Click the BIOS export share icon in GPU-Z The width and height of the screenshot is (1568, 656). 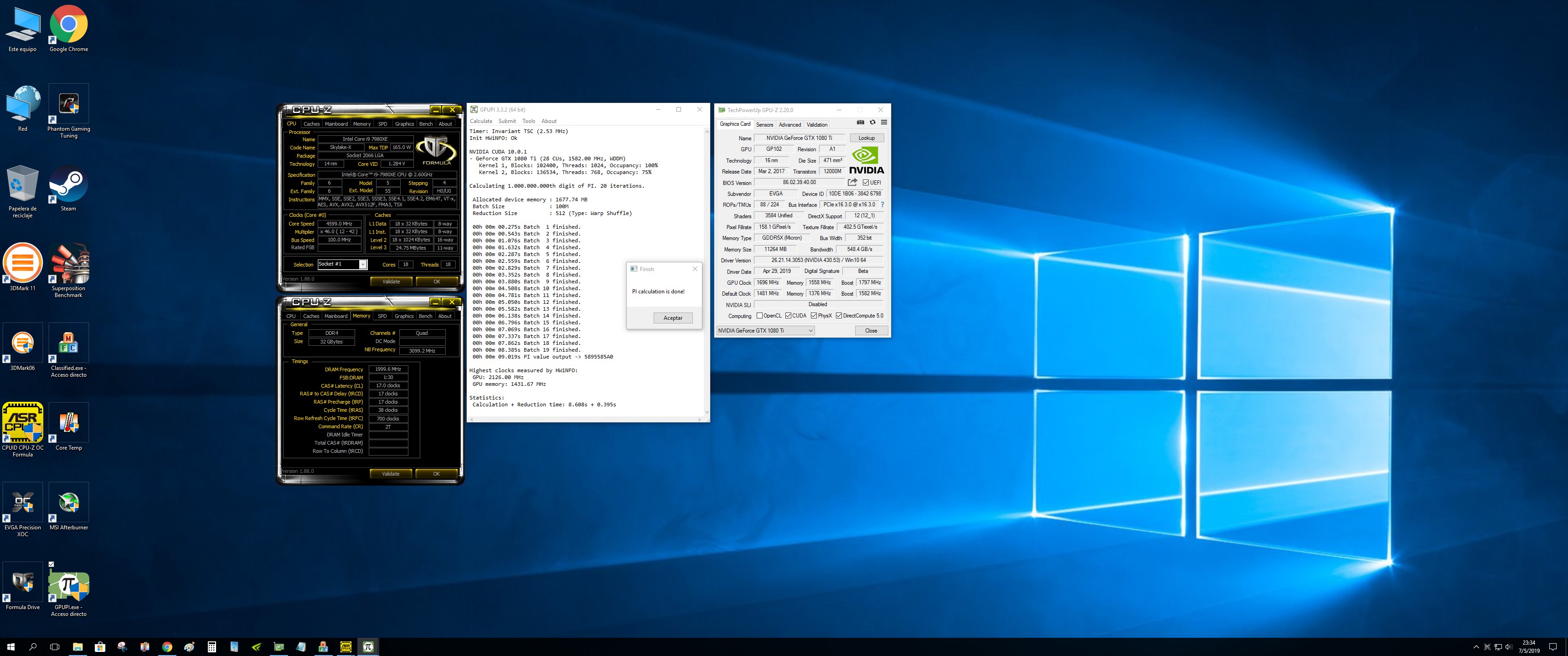852,183
